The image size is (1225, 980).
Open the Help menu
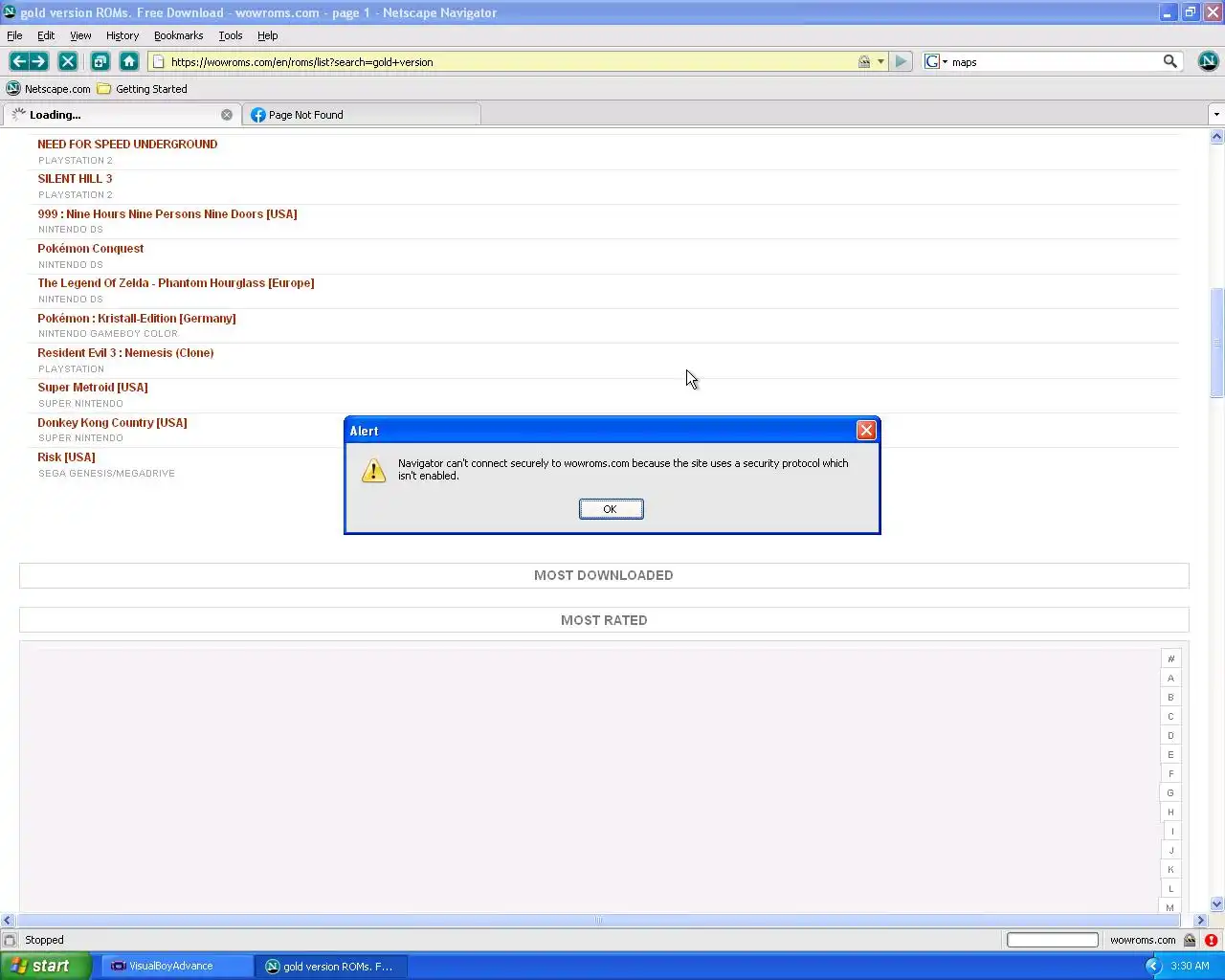[268, 35]
